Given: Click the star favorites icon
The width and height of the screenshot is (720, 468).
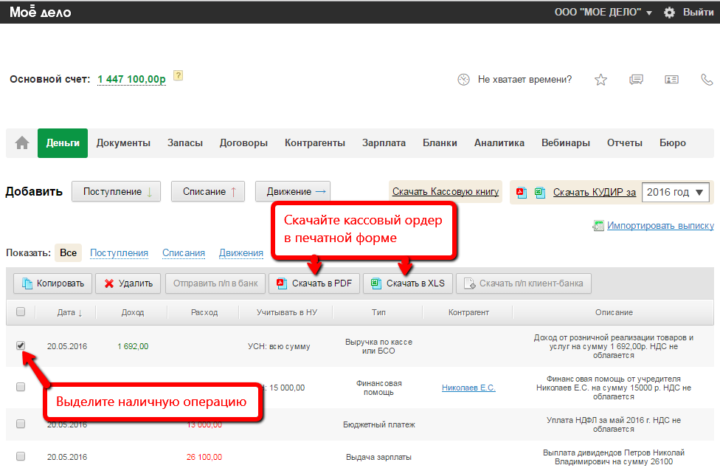Looking at the screenshot, I should click(x=601, y=80).
